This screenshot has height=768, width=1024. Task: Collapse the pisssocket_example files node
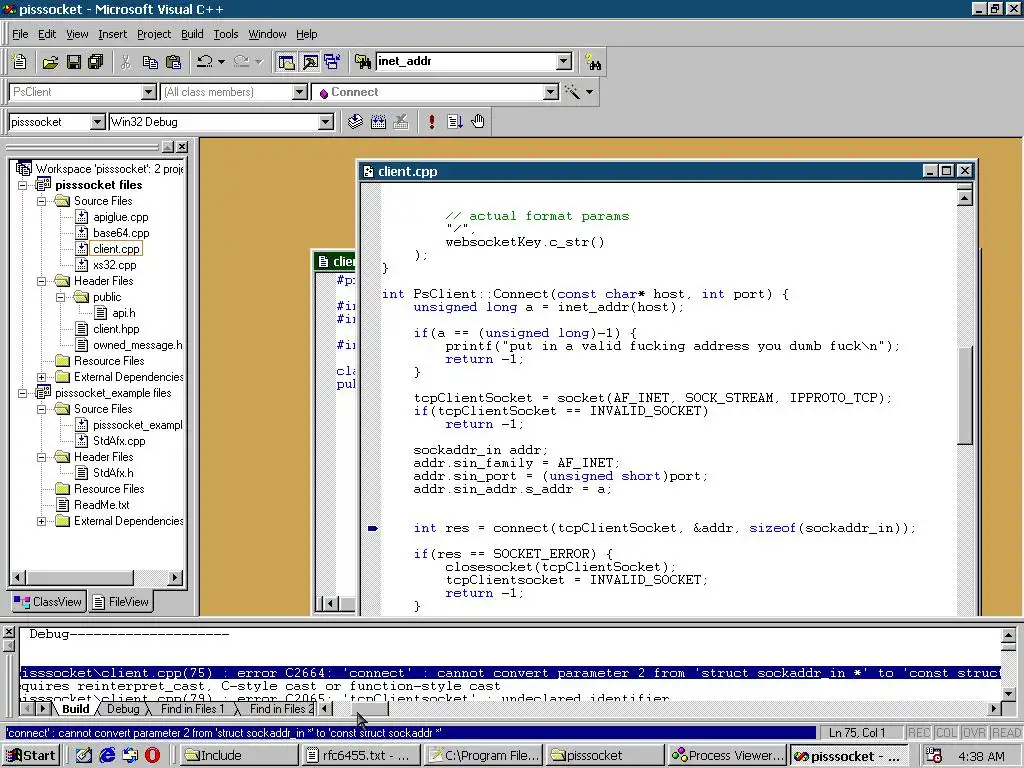pos(22,393)
